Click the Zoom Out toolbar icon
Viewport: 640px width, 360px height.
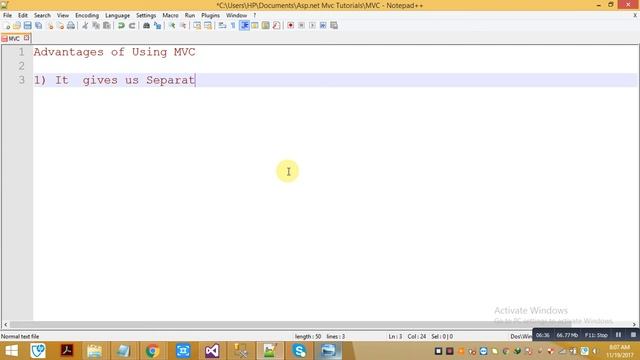[183, 25]
